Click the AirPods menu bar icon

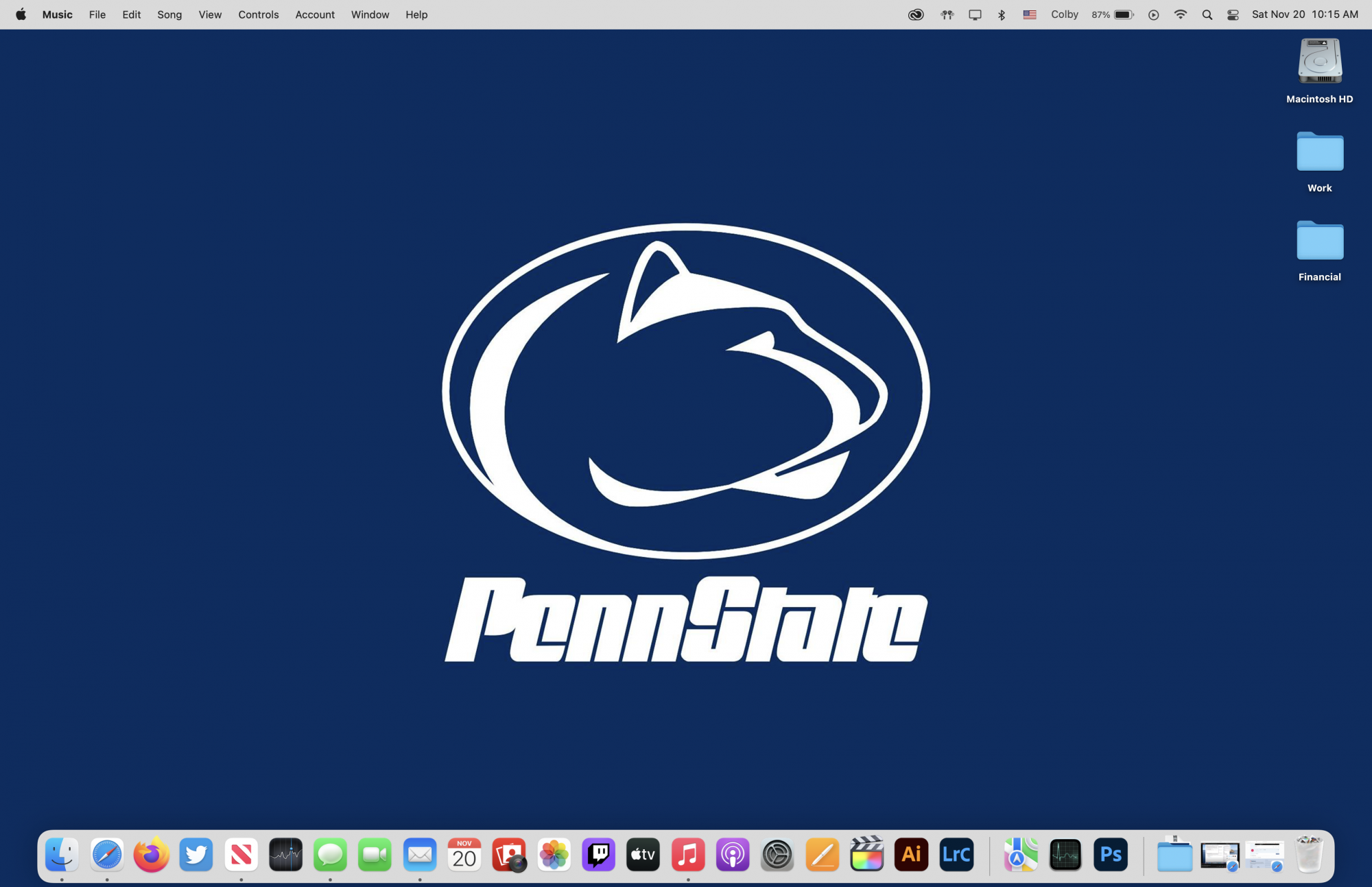coord(947,14)
